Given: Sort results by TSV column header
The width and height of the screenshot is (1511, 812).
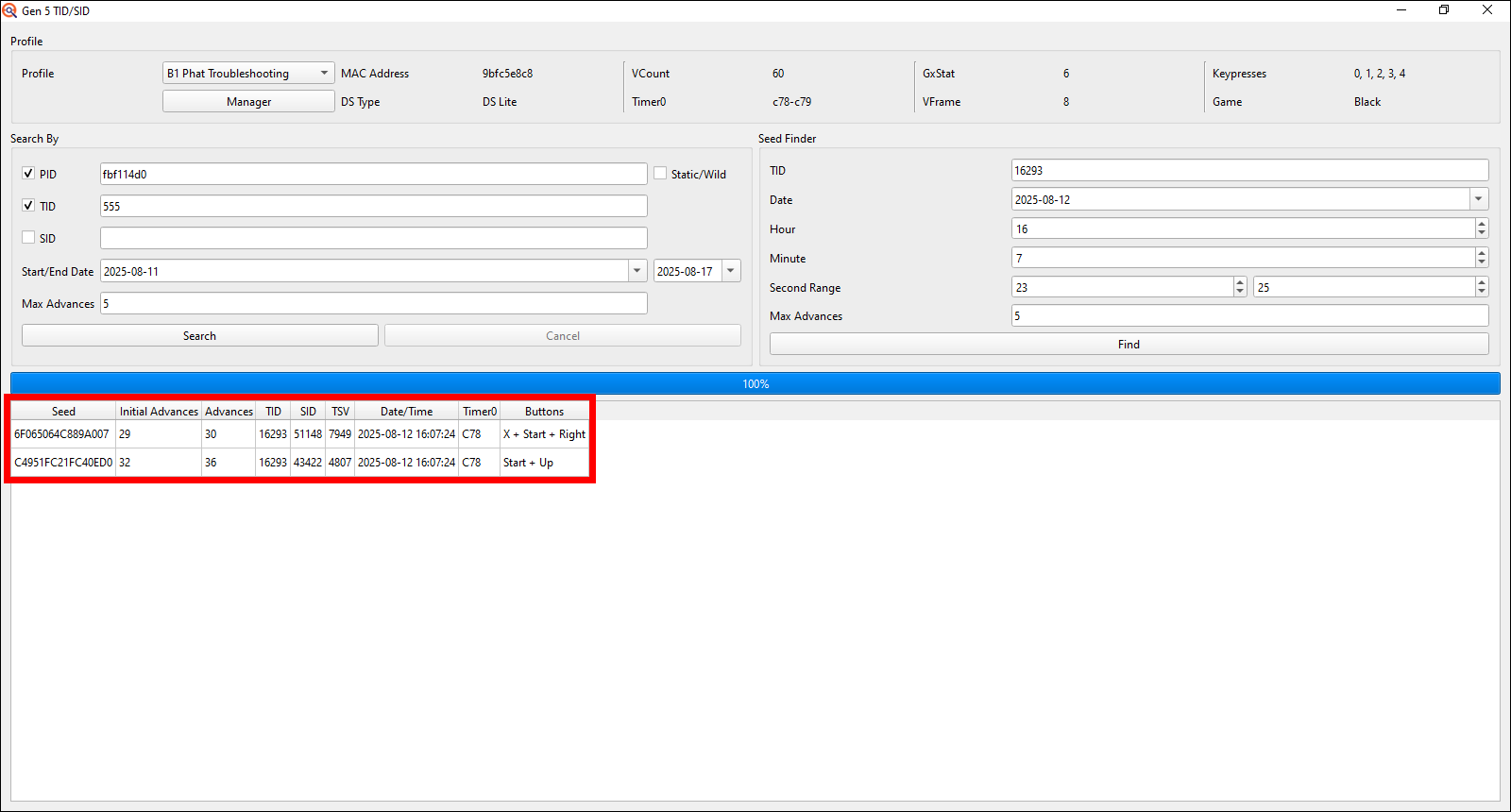Looking at the screenshot, I should coord(340,412).
